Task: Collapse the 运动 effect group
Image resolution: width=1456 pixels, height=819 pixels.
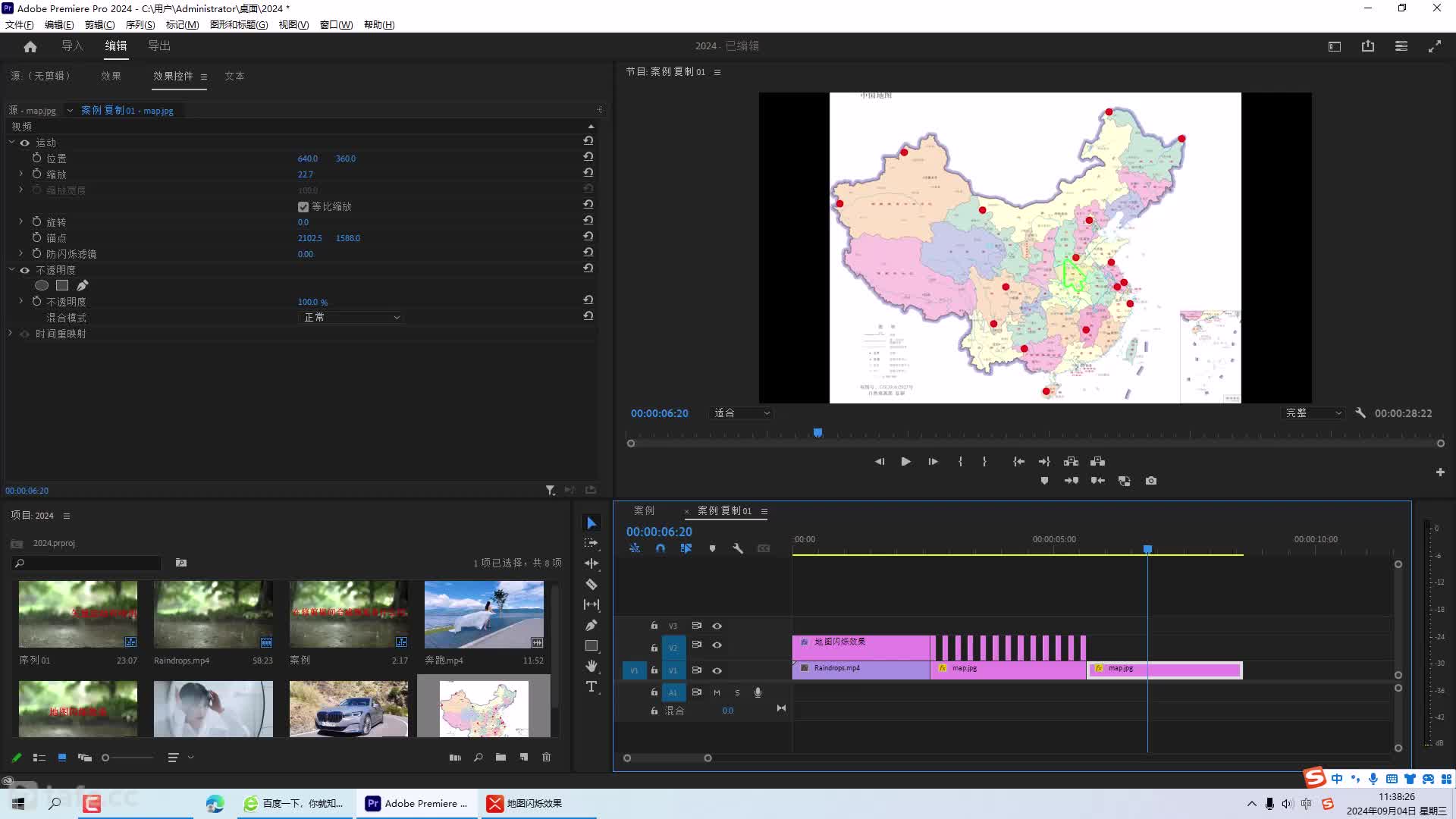Action: click(x=11, y=143)
